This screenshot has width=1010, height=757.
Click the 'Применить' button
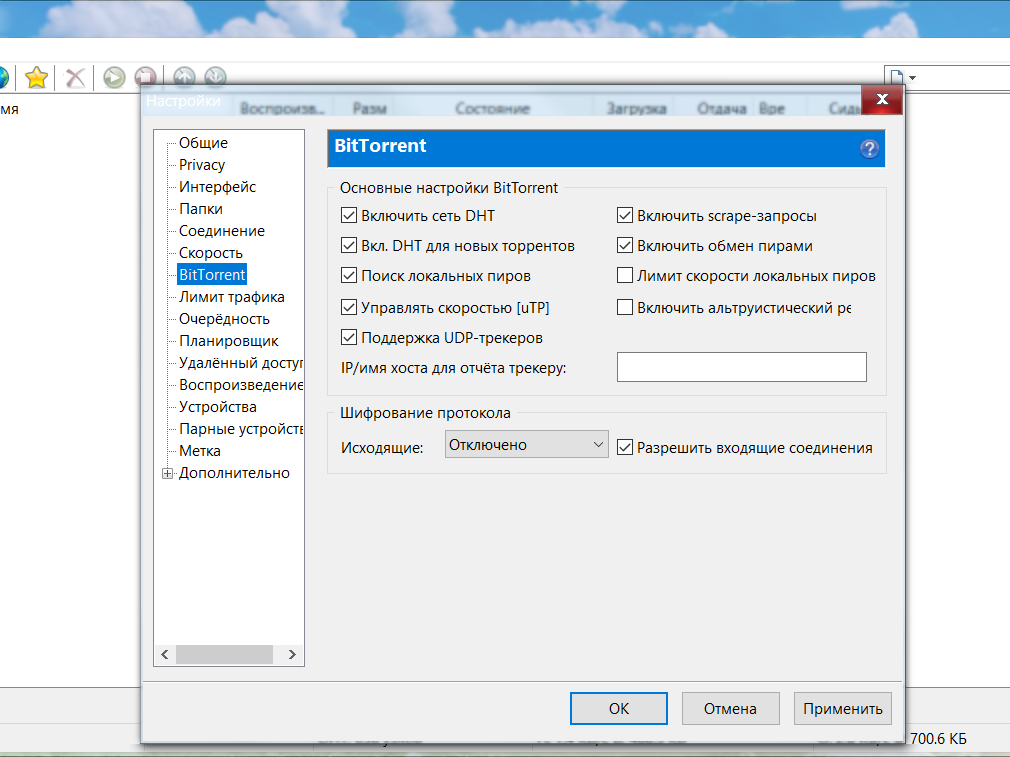pos(843,709)
